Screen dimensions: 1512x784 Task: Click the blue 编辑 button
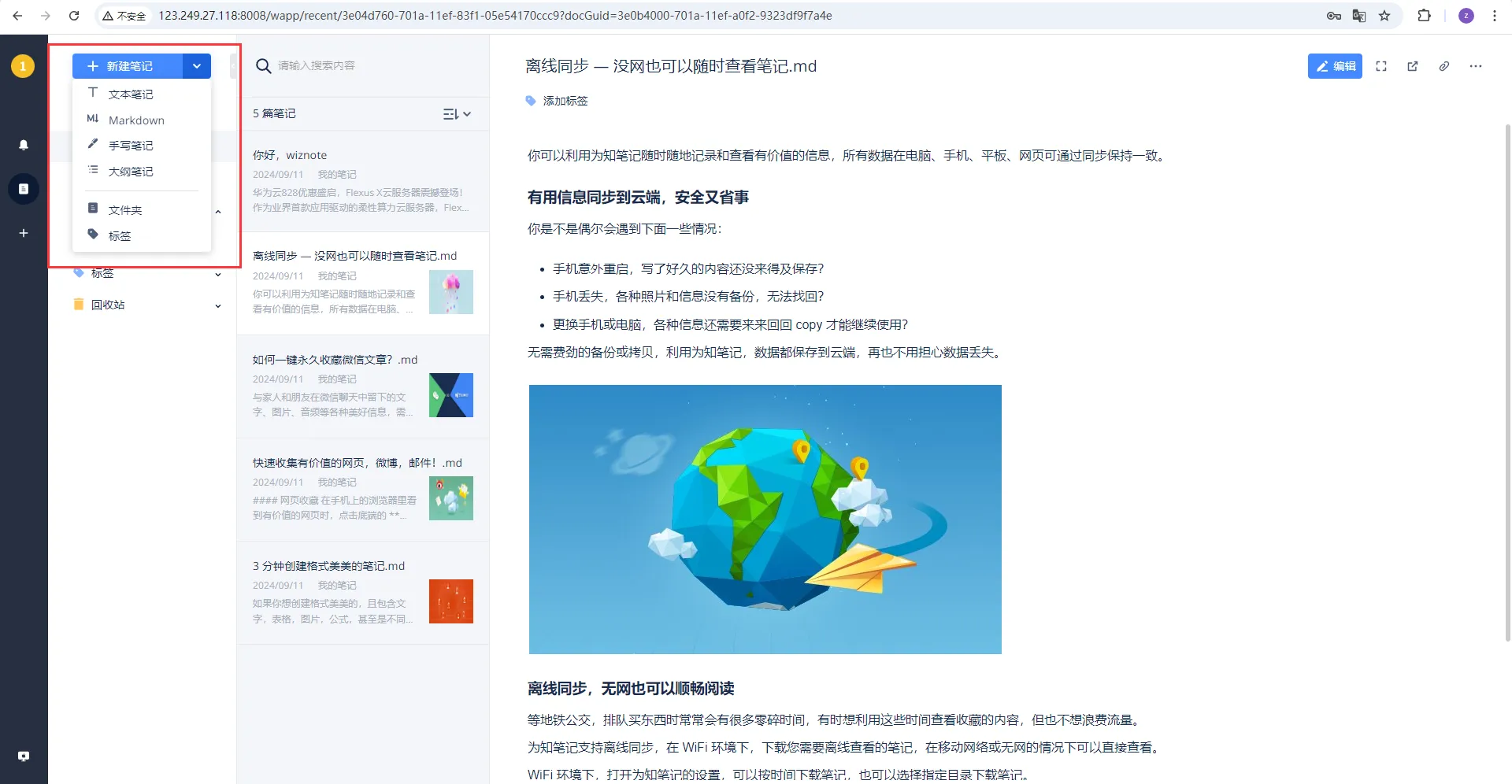1335,66
